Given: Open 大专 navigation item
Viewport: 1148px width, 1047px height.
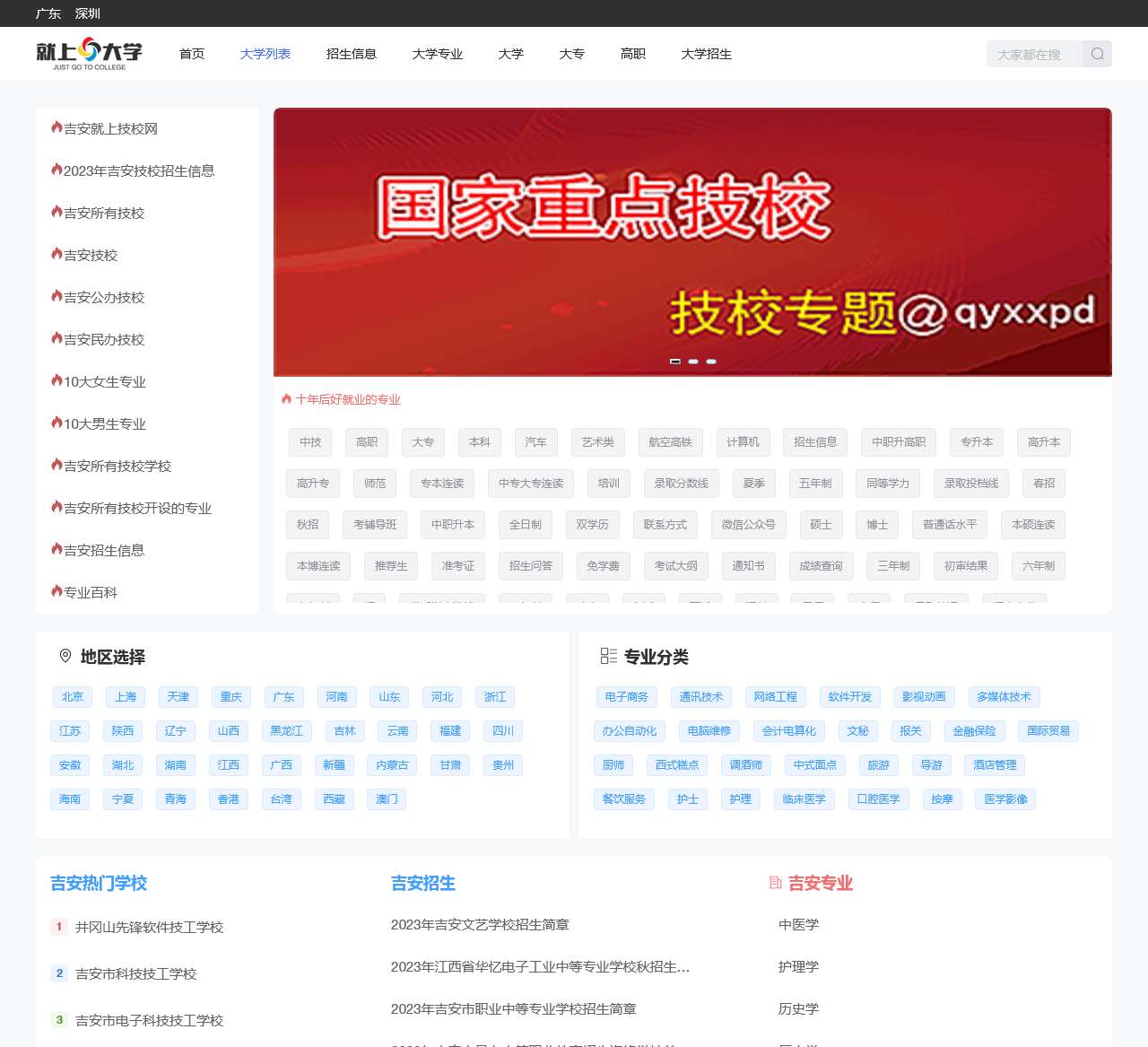Looking at the screenshot, I should (572, 54).
